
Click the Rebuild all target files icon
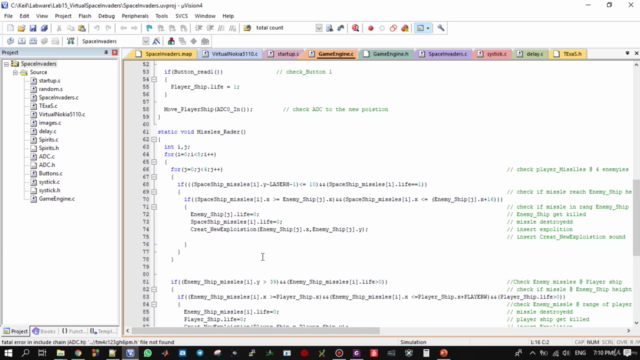[x=33, y=41]
